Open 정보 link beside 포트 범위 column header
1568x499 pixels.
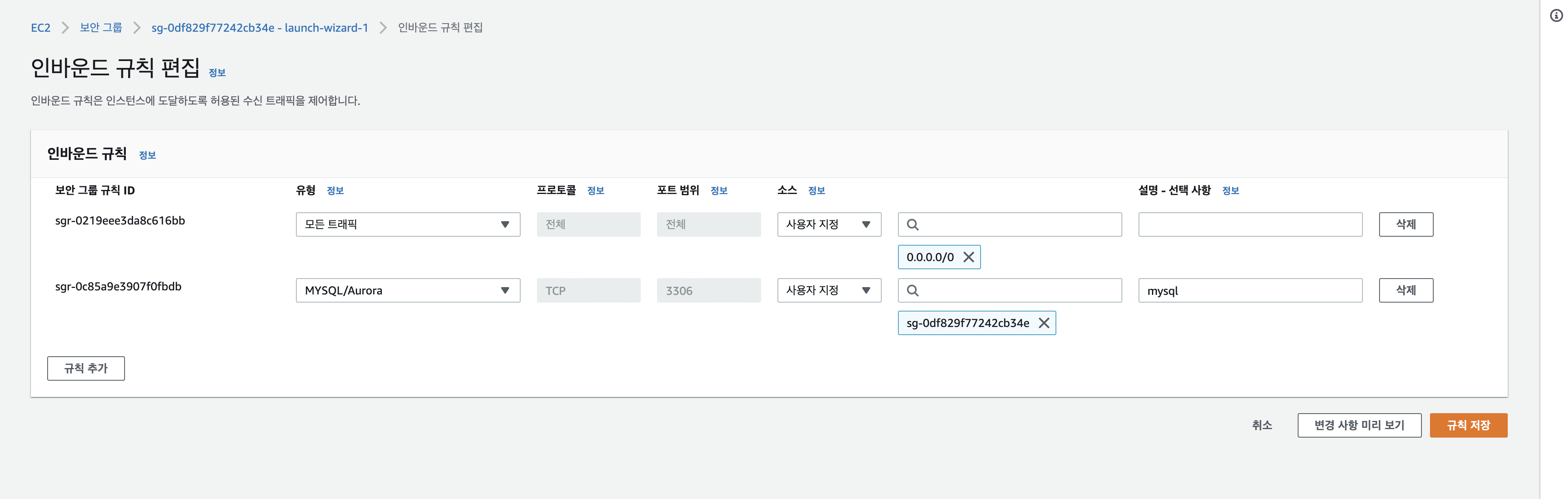point(718,190)
